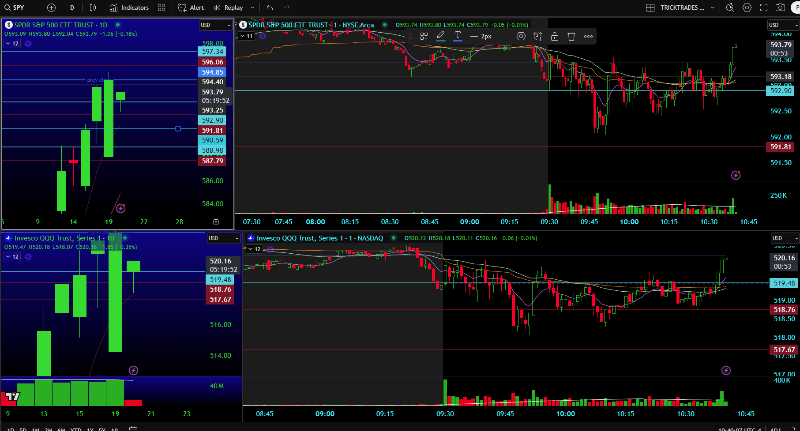Viewport: 800px width, 431px height.
Task: Open axis settings icon below SPY daily price scale
Action: (216, 222)
